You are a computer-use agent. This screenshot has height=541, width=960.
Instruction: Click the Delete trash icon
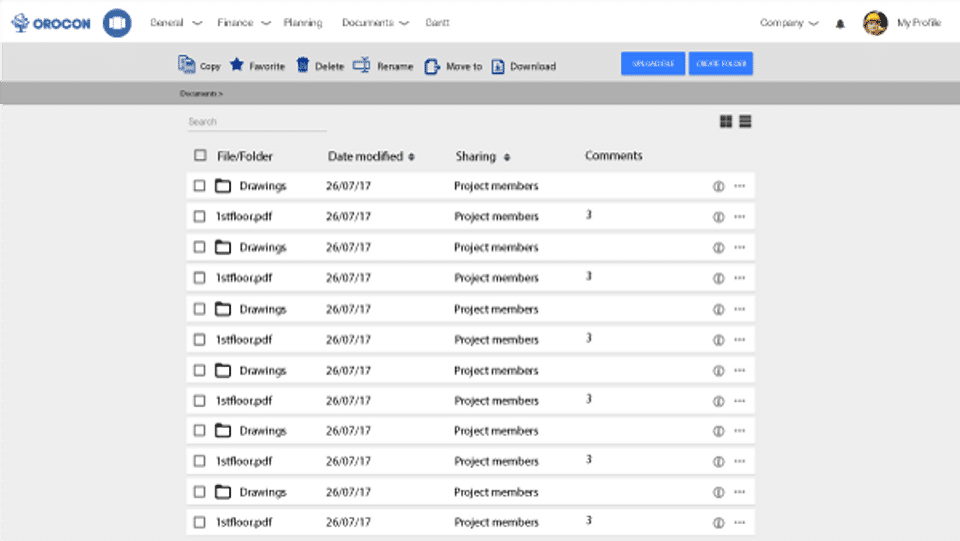(302, 65)
